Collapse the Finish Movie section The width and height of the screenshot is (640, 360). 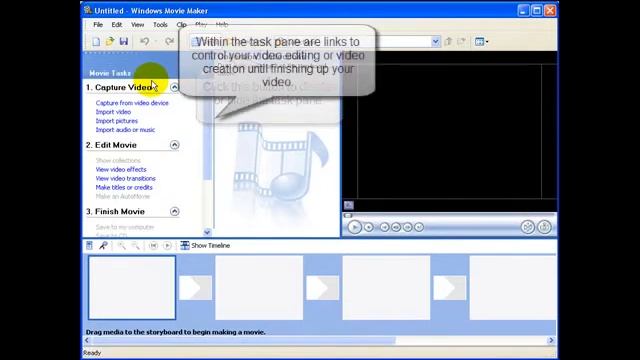pos(174,211)
